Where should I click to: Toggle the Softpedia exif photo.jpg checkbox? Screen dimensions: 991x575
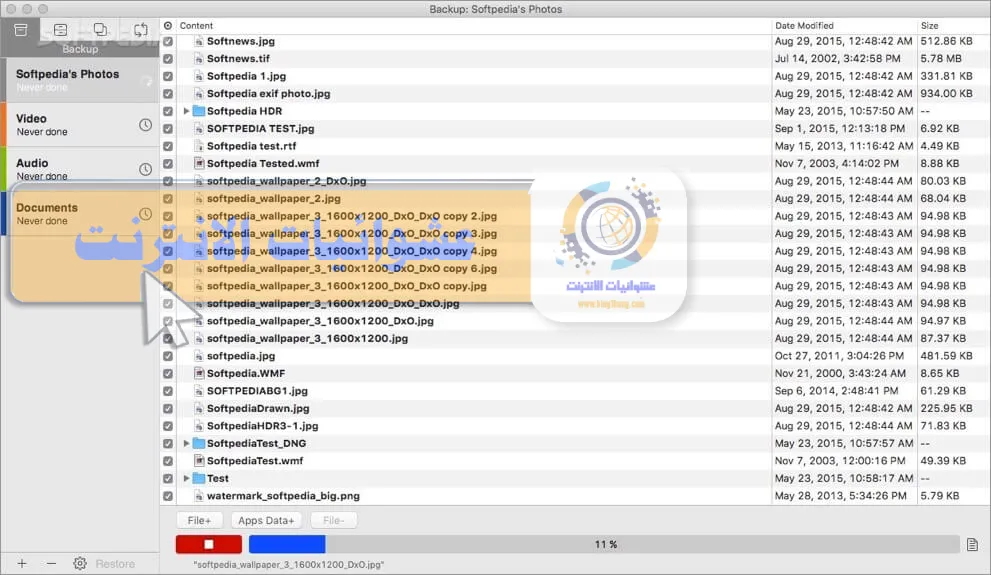click(167, 94)
